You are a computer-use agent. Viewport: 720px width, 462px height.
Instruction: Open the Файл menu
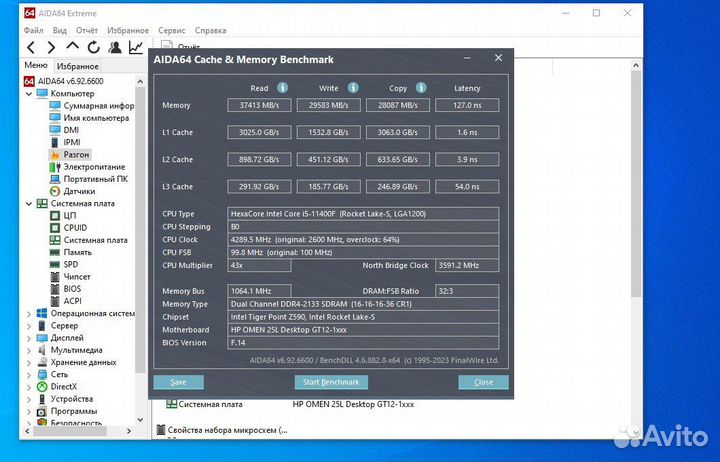point(33,30)
